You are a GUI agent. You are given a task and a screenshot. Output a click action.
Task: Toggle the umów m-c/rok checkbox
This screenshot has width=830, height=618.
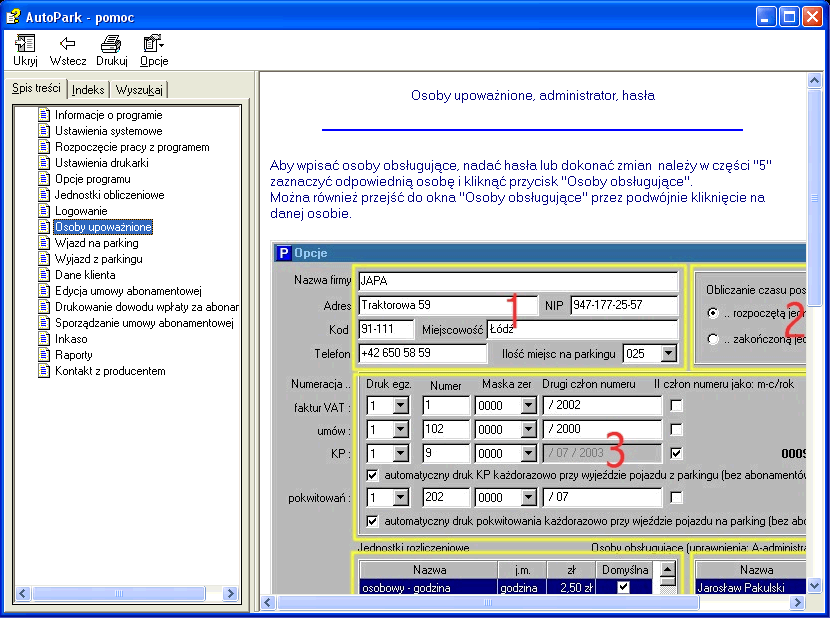coord(676,429)
